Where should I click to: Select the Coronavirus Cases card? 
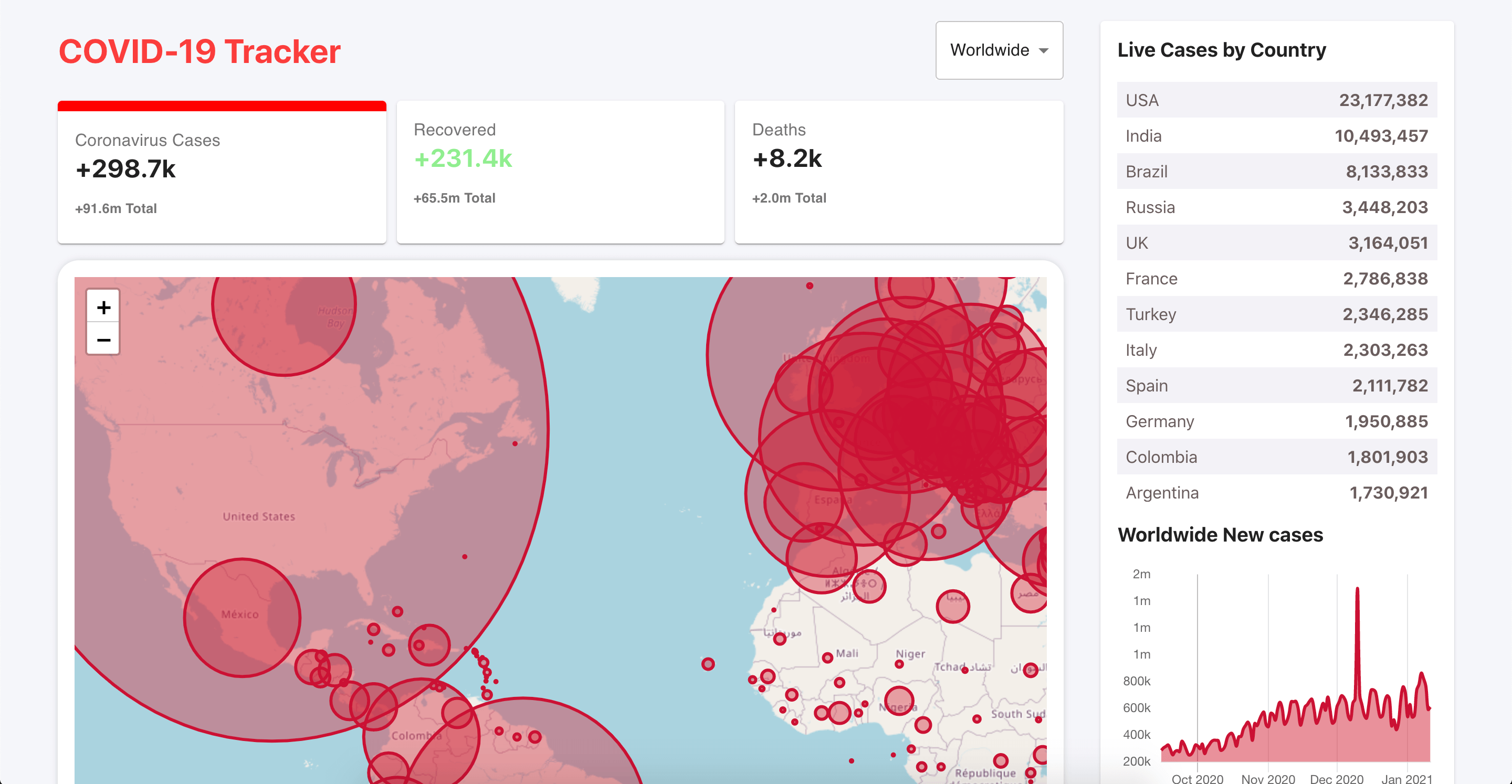point(222,172)
